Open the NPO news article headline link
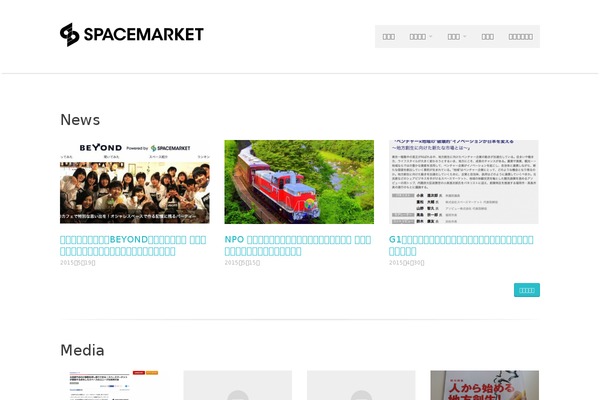 [x=298, y=245]
